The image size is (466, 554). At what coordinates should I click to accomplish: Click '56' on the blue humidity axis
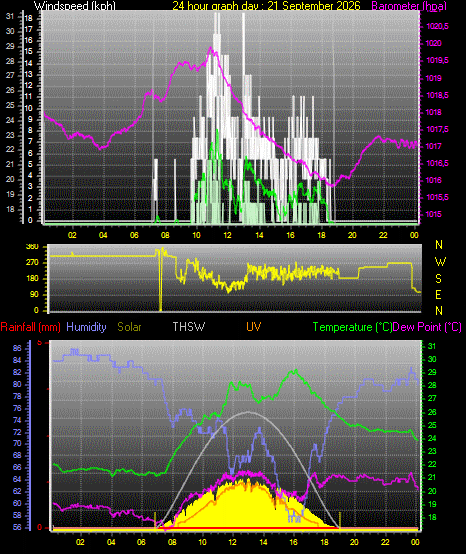point(17,527)
